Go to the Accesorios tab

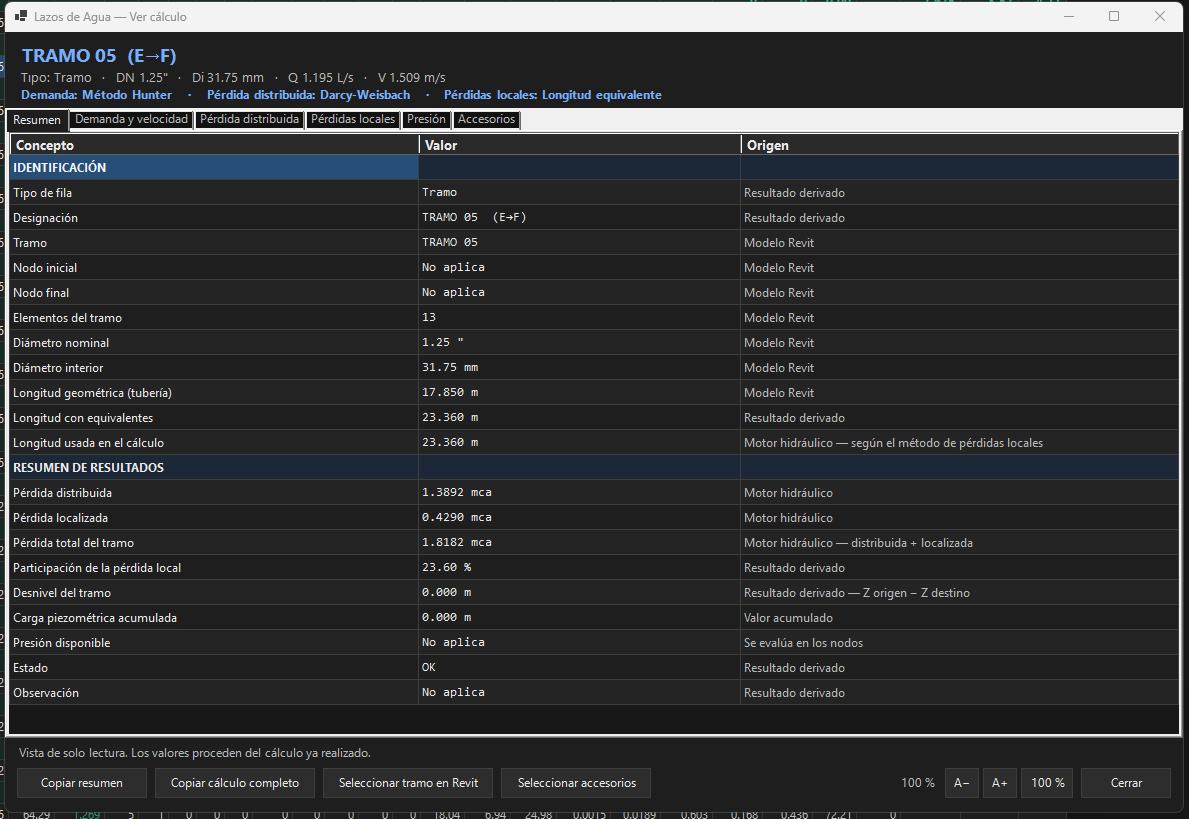[486, 120]
